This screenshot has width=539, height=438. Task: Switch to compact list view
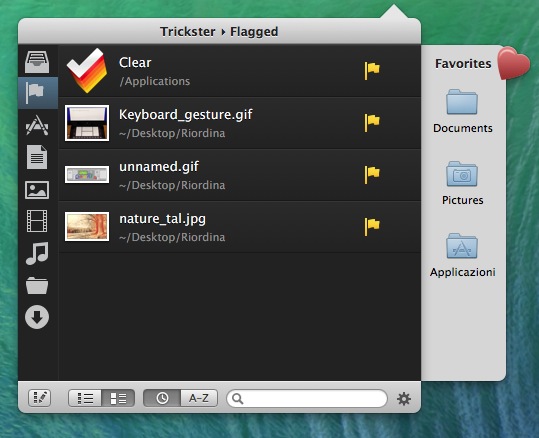tap(85, 398)
